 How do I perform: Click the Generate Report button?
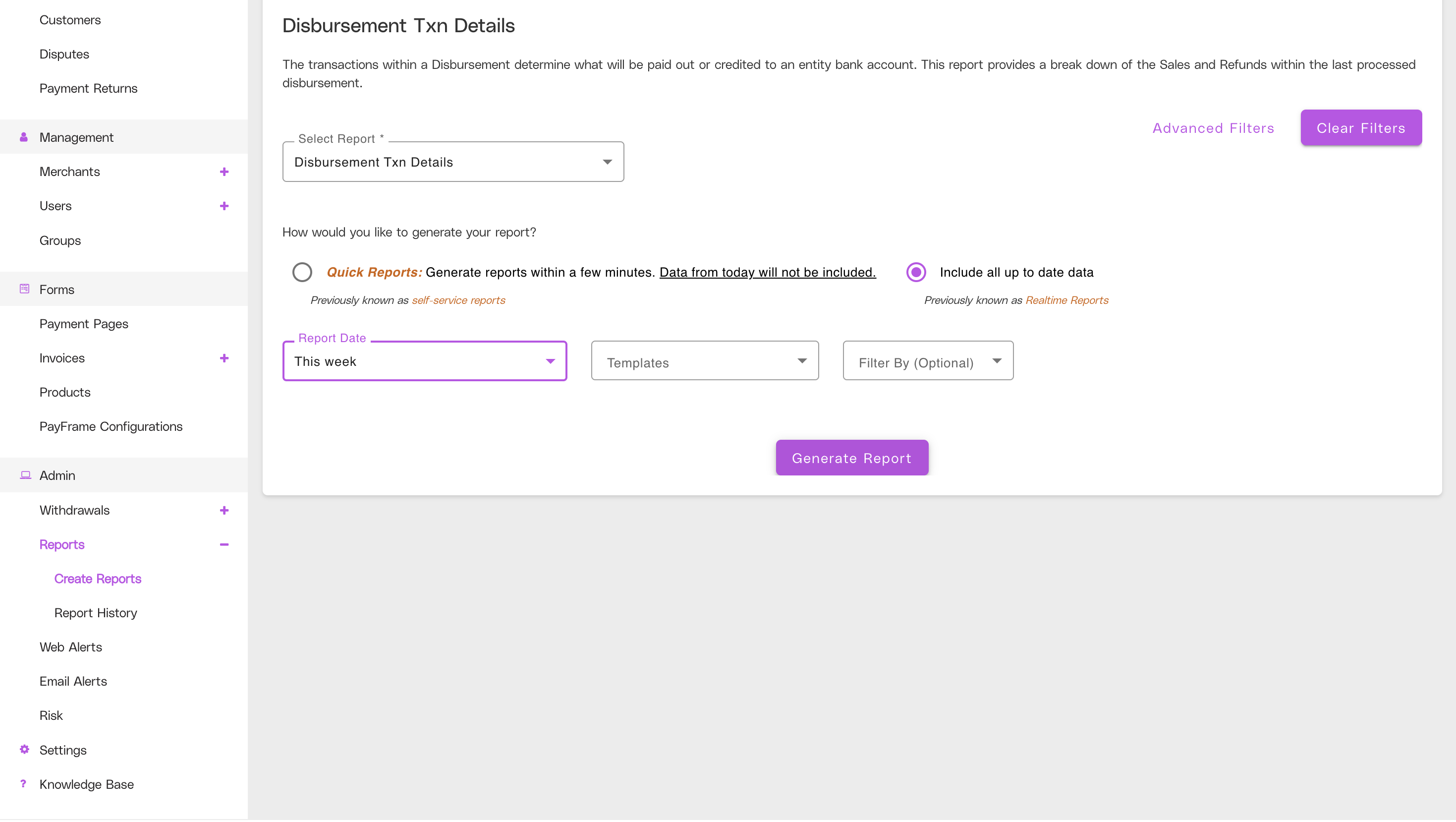click(x=852, y=458)
